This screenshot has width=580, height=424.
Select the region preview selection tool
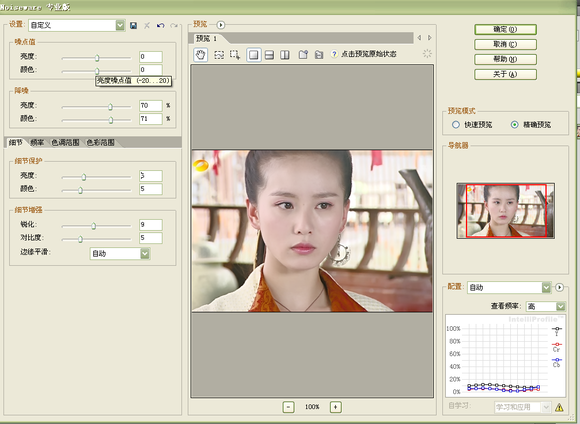(219, 55)
